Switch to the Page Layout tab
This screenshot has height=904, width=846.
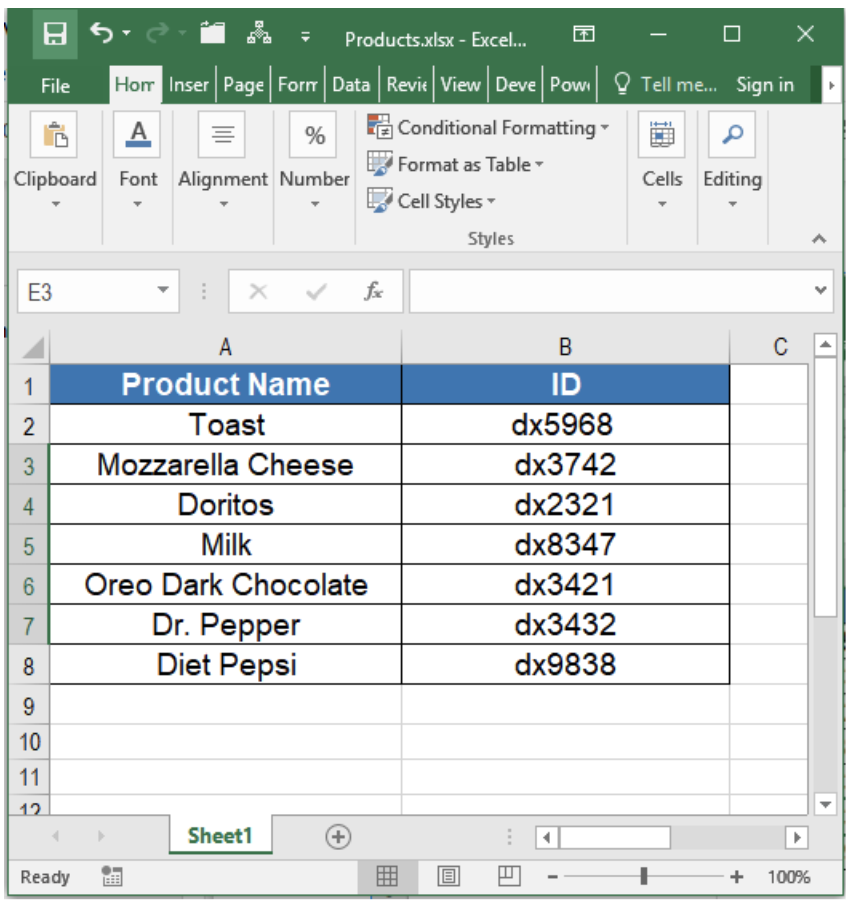244,85
